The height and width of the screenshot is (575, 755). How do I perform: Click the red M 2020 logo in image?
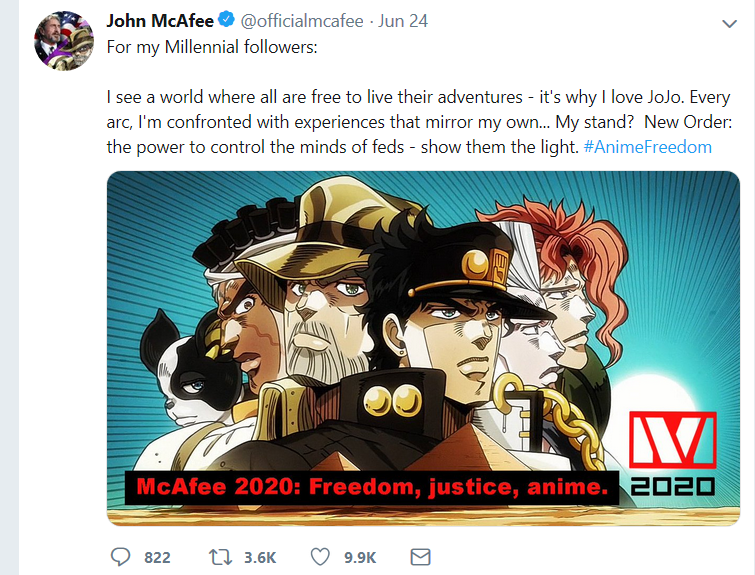click(x=673, y=454)
